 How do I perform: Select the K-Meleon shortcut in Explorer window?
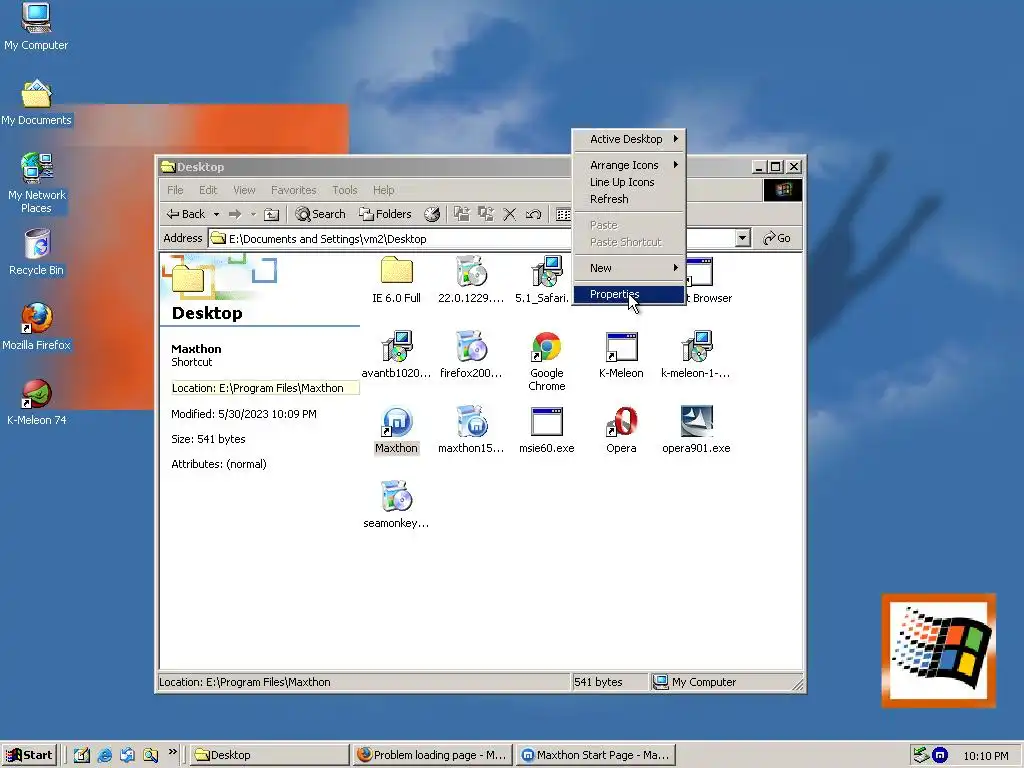point(621,355)
